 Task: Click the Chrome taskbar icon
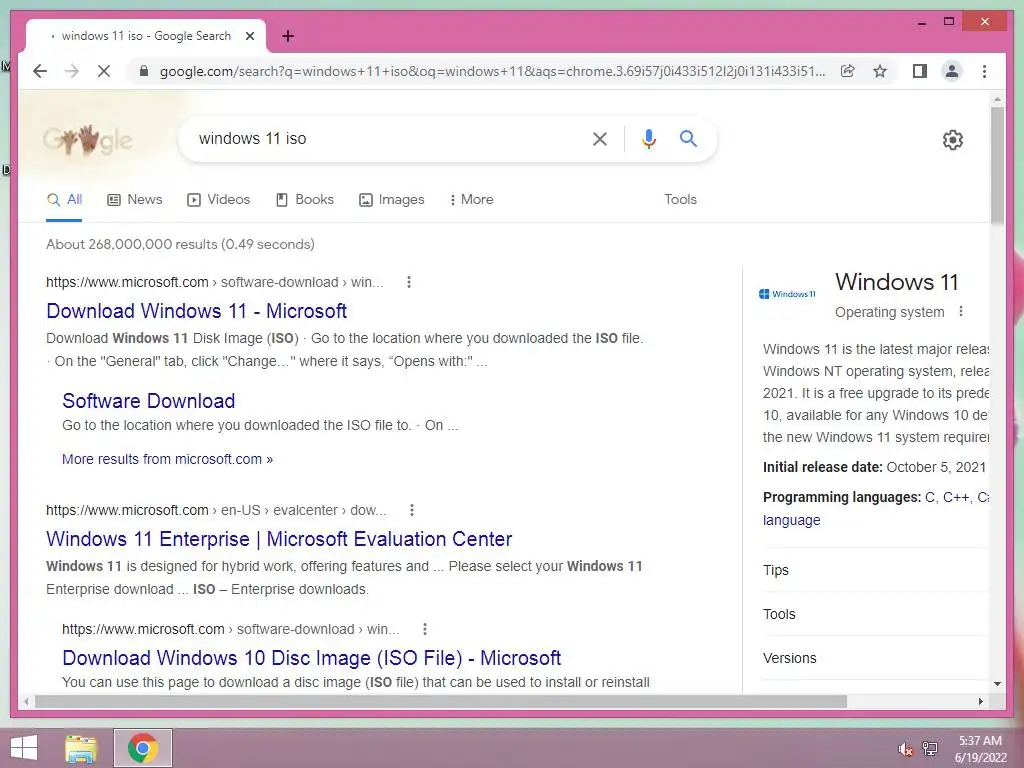tap(143, 748)
